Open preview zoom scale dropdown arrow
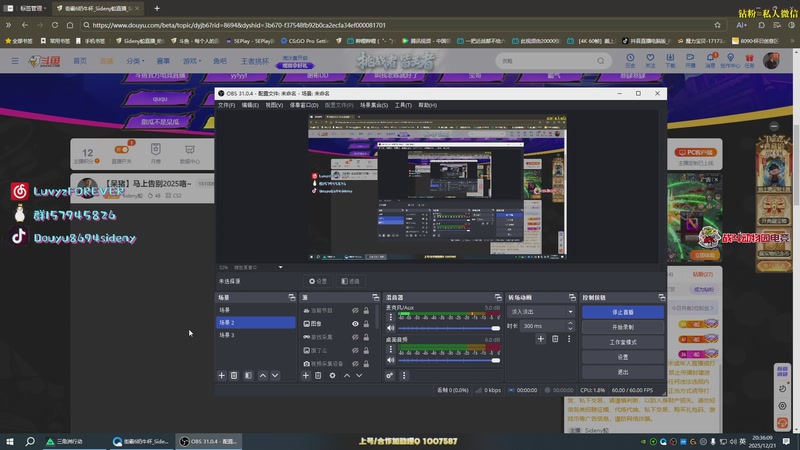800x450 pixels. pos(280,267)
